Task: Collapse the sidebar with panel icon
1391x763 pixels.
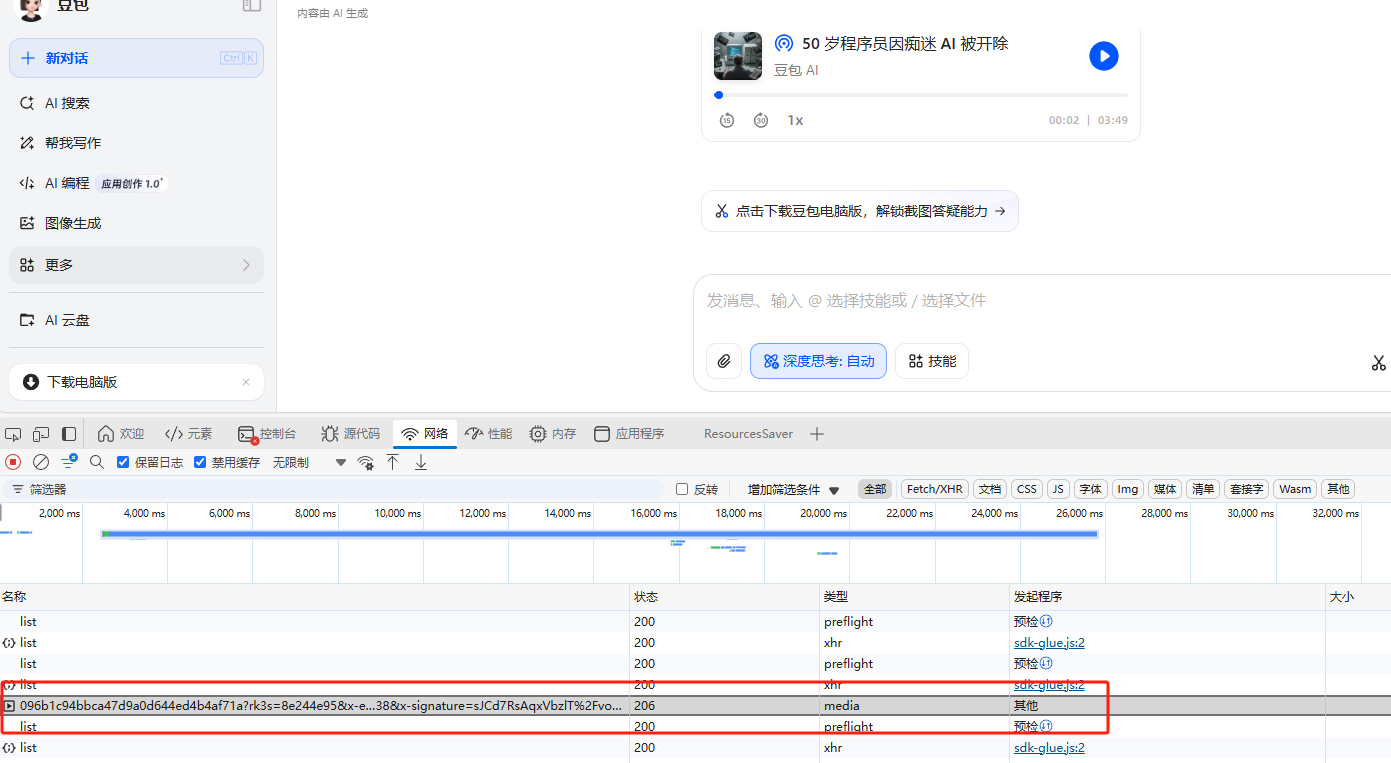Action: (252, 5)
